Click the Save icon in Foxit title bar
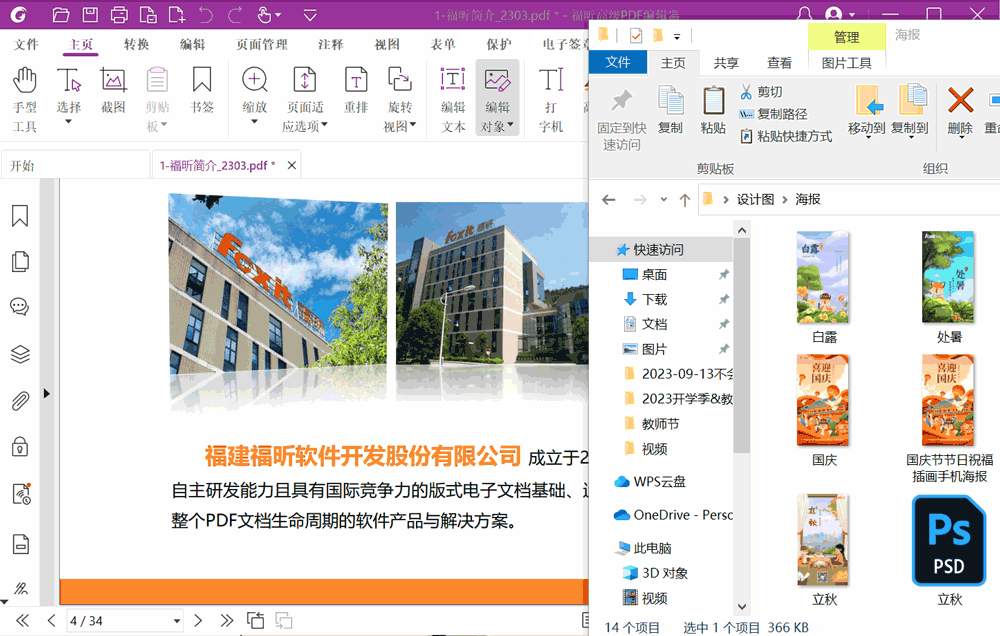Viewport: 1000px width, 636px height. click(x=90, y=14)
